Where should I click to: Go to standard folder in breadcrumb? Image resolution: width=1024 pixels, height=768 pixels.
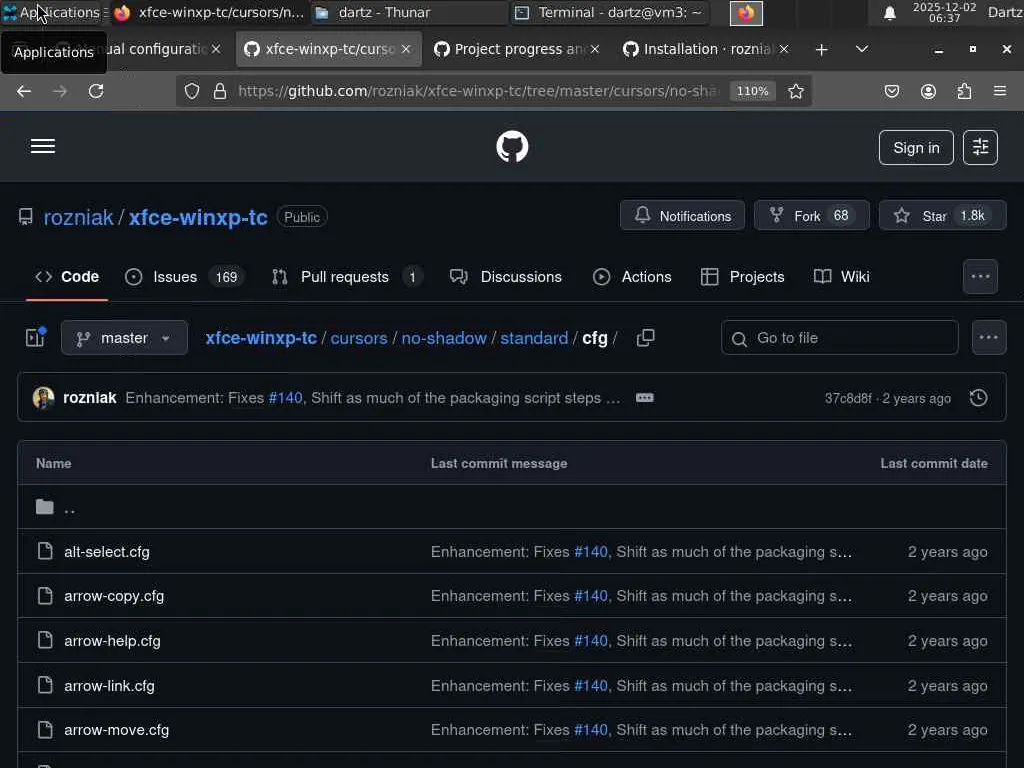click(534, 338)
